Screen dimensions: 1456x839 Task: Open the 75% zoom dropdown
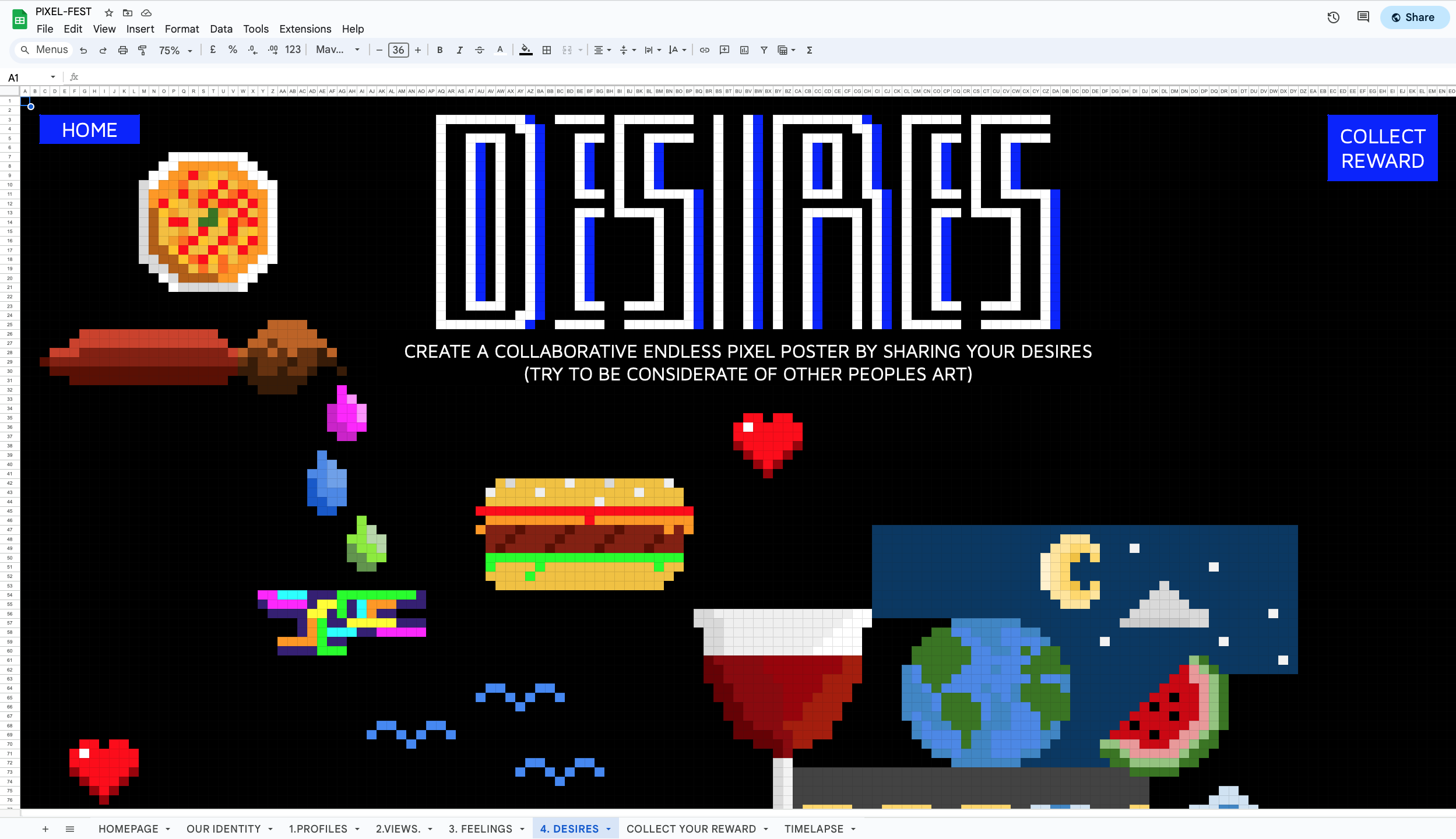(175, 50)
